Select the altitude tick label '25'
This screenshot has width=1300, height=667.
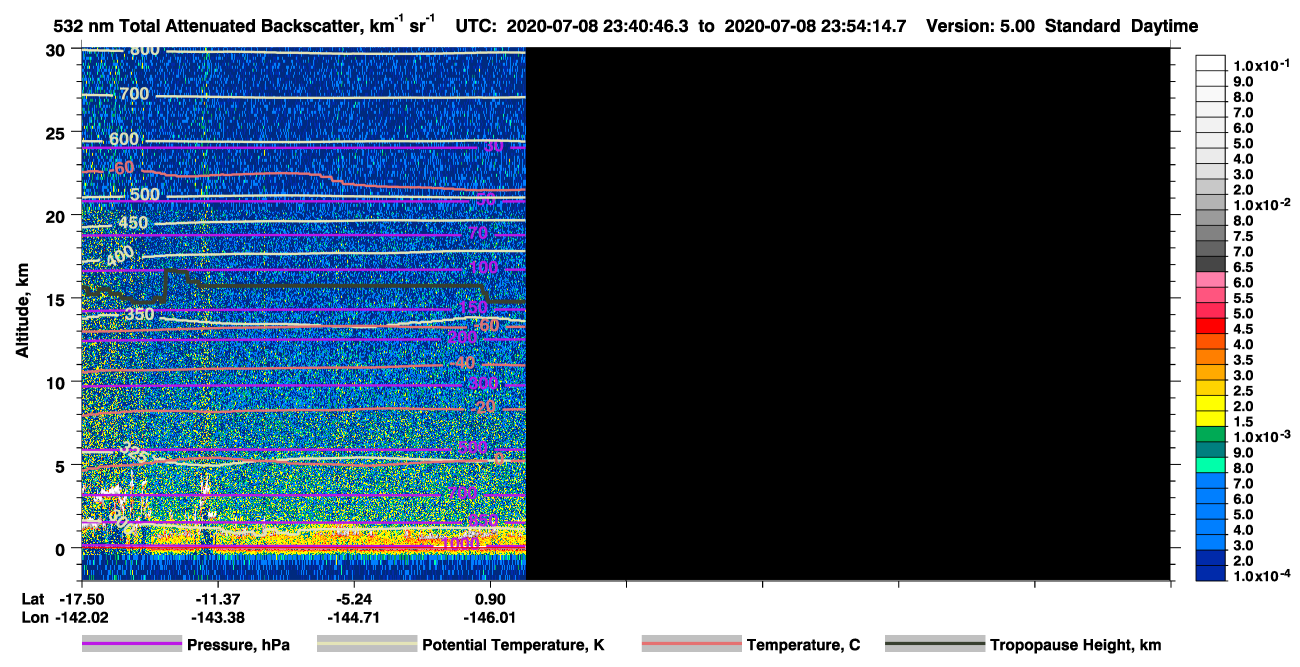click(x=57, y=132)
